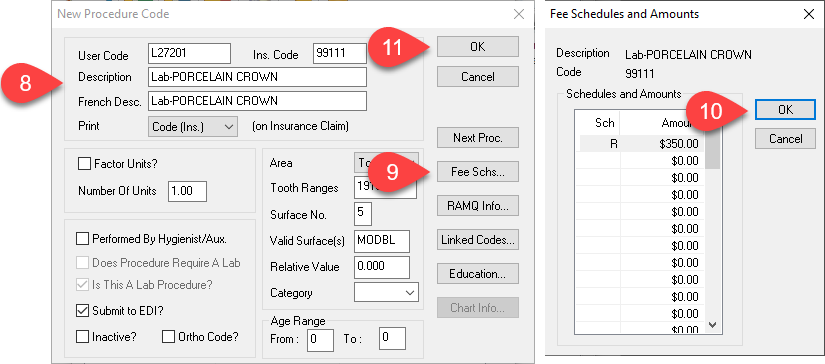The image size is (825, 364).
Task: Click Cancel in Fee Schedules and Amounts
Action: [785, 139]
